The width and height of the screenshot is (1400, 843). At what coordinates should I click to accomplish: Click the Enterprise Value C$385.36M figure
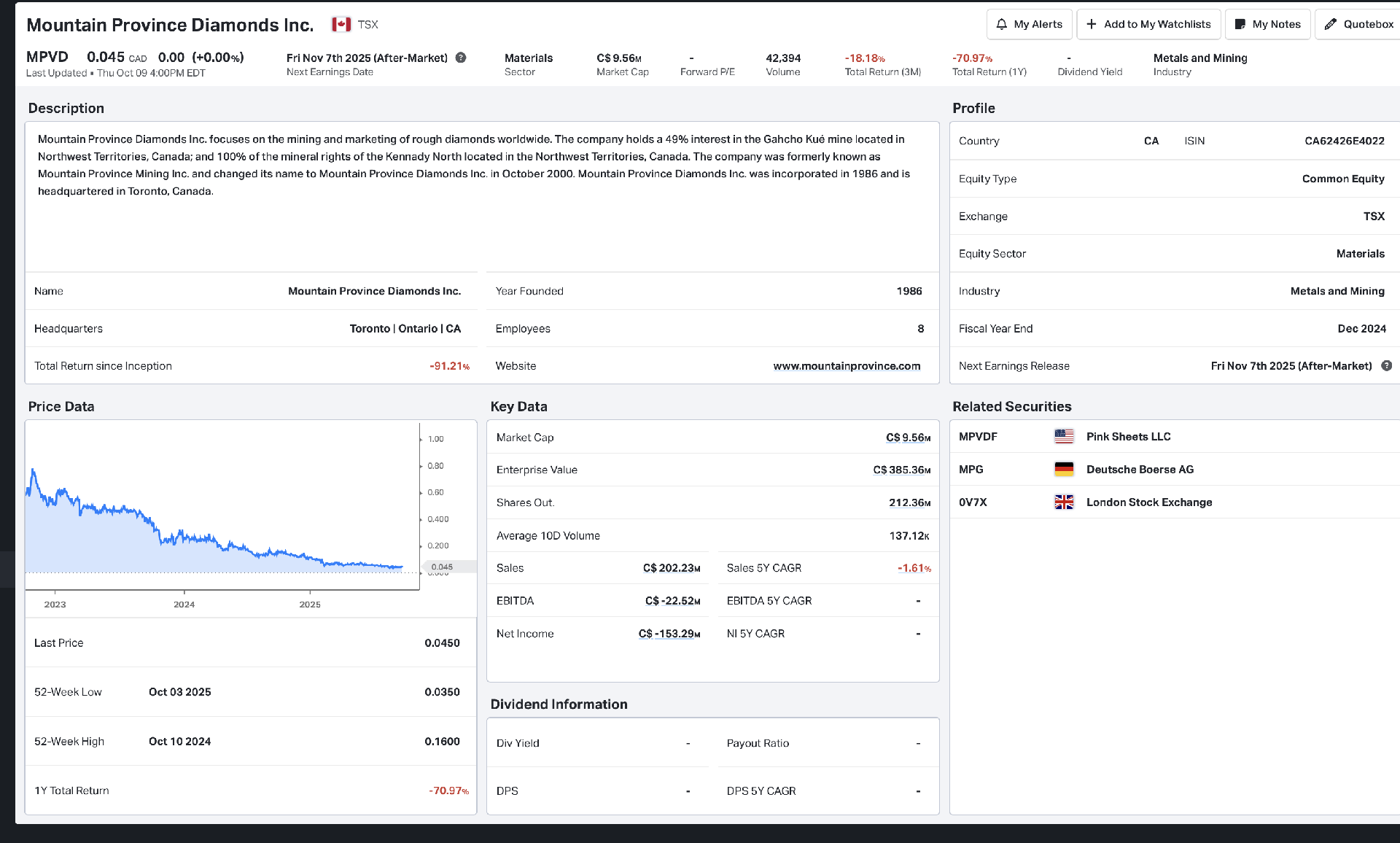pyautogui.click(x=901, y=470)
